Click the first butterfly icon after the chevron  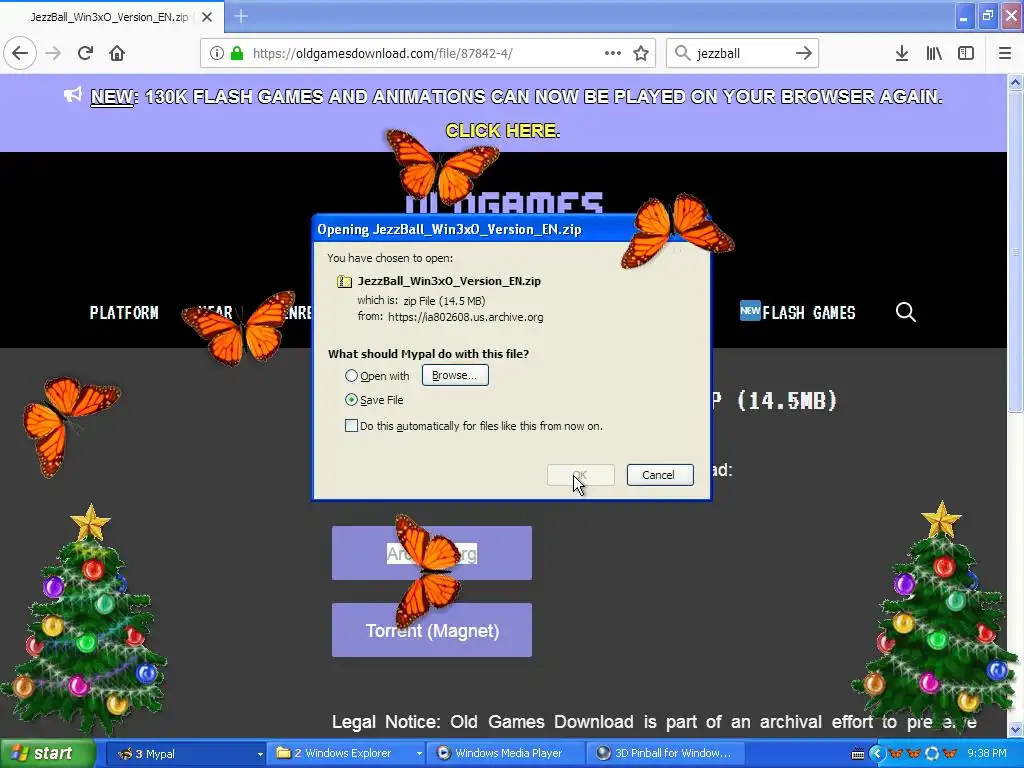896,754
